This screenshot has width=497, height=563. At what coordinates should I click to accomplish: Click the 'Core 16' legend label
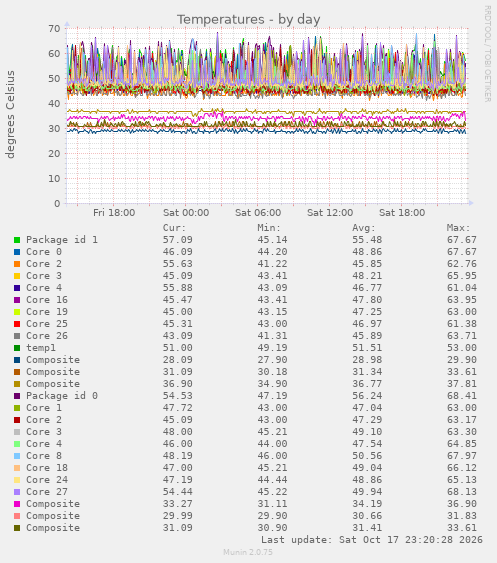tap(47, 300)
